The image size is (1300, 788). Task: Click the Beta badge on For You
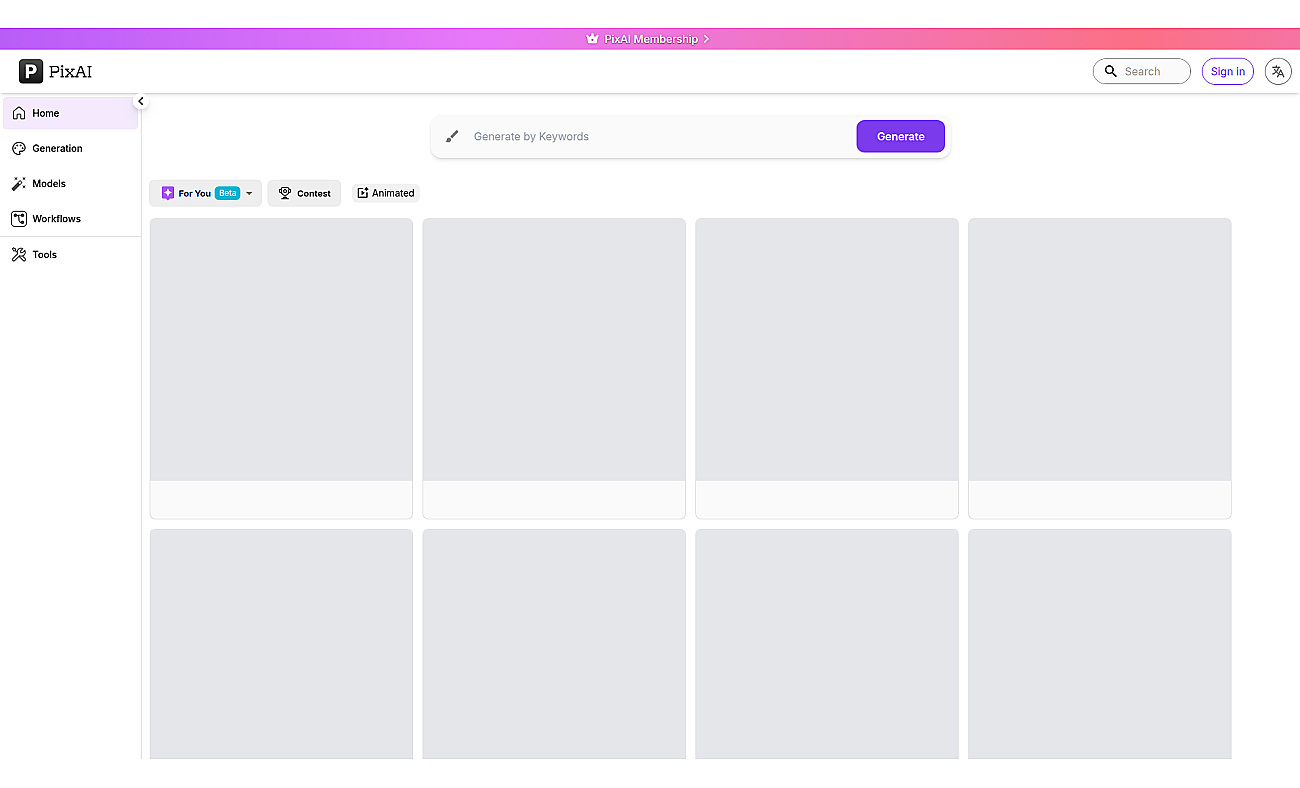point(228,193)
